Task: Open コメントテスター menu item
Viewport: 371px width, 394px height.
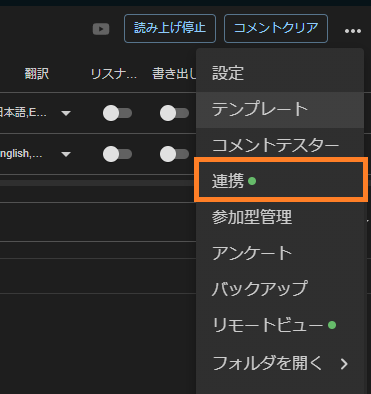Action: [280, 145]
